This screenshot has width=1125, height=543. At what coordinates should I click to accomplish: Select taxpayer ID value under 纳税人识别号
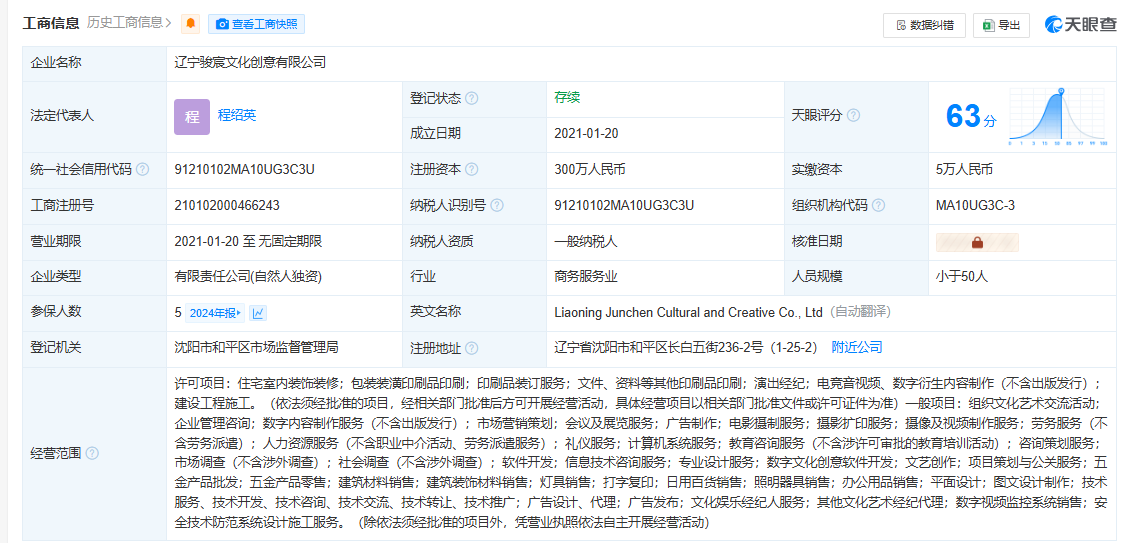[x=624, y=206]
